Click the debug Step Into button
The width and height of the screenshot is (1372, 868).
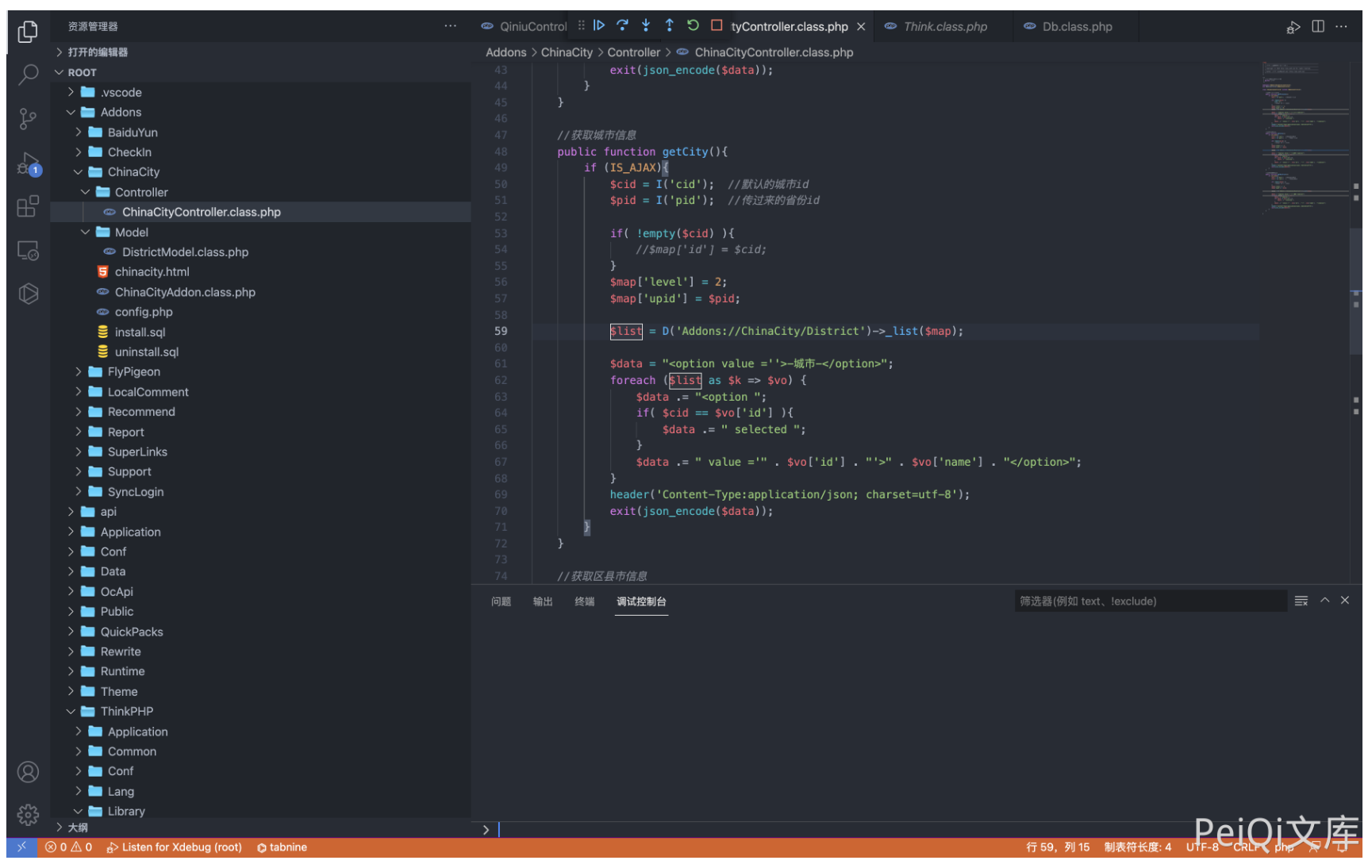tap(646, 25)
